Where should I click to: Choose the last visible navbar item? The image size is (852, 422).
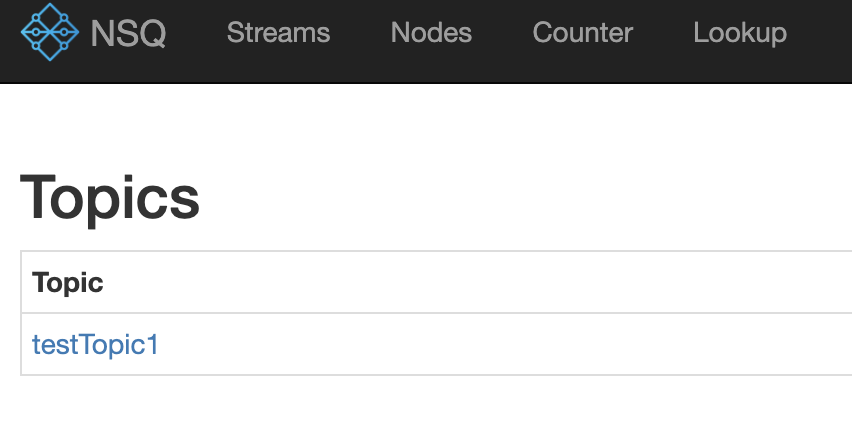tap(739, 33)
